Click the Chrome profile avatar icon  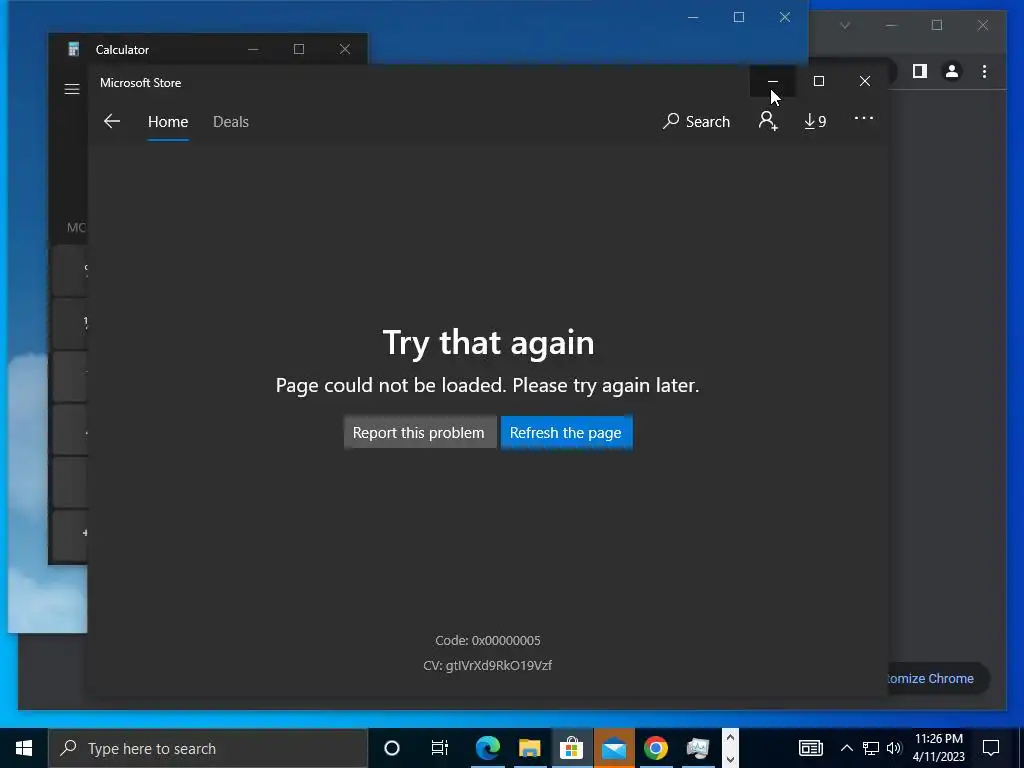[x=952, y=71]
